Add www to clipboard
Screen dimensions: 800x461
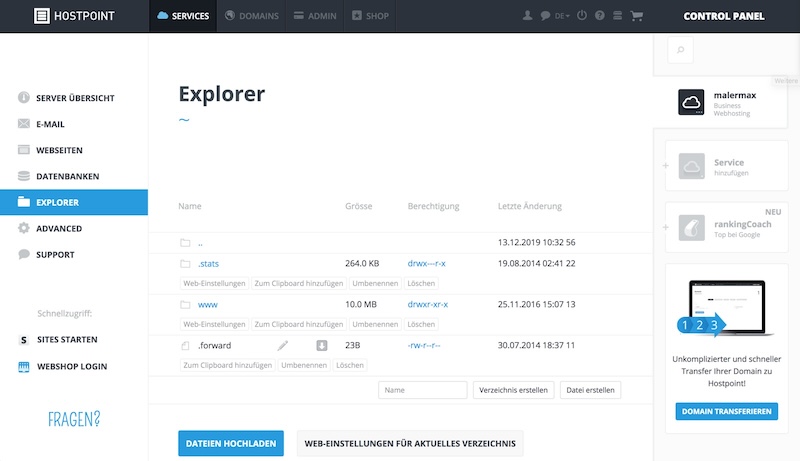point(299,324)
